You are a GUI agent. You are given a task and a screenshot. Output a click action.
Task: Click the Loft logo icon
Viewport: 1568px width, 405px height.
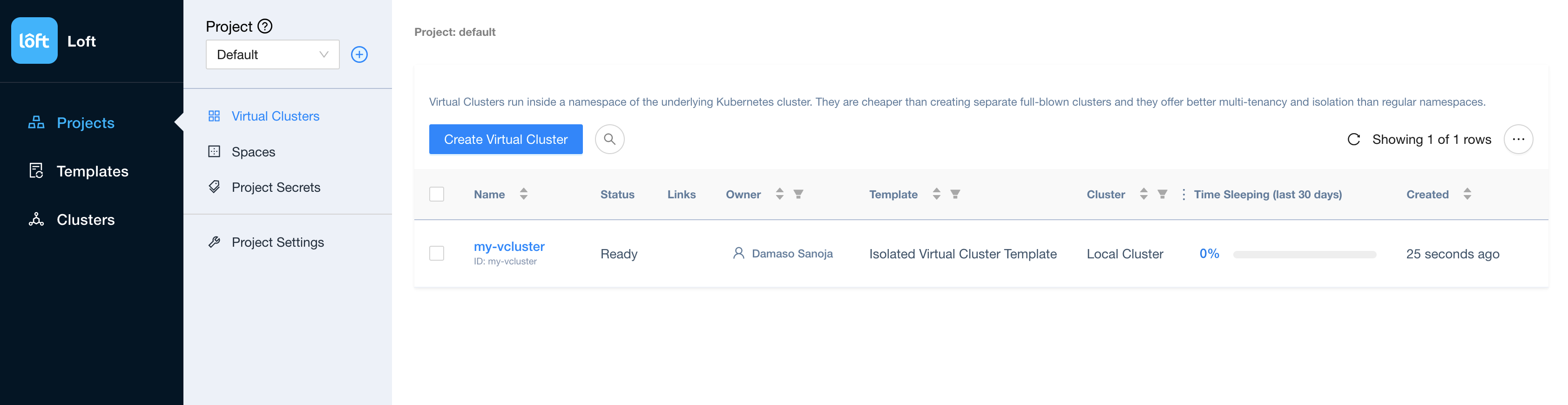coord(34,41)
